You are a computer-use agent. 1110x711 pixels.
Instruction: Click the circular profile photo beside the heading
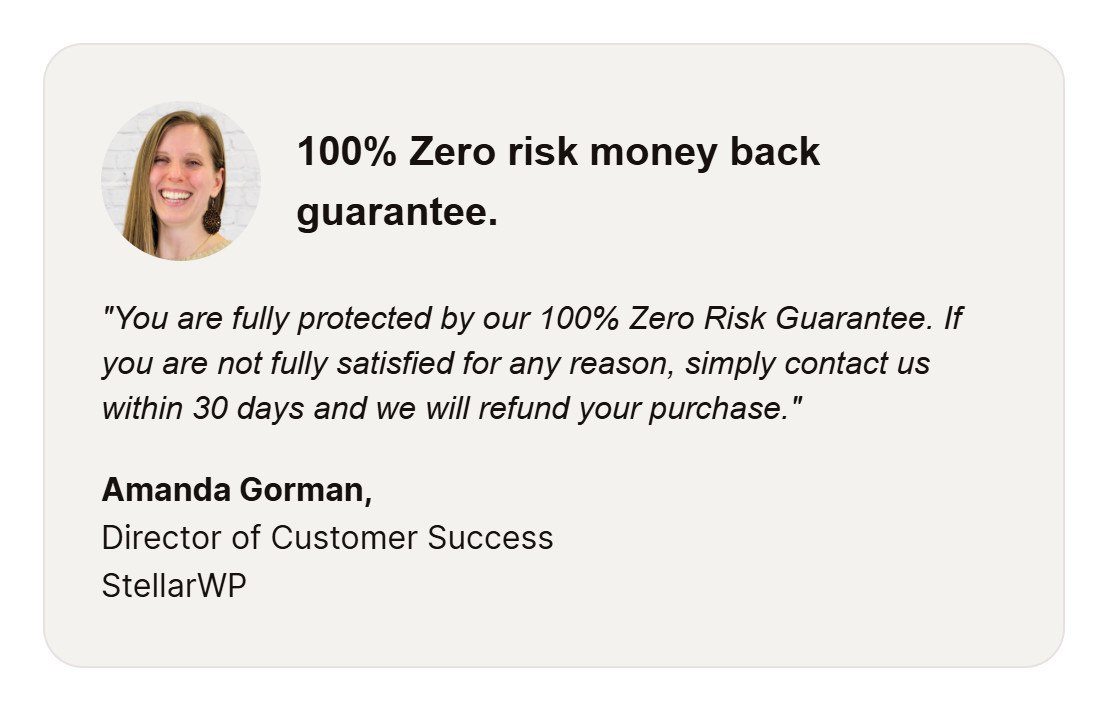click(181, 181)
